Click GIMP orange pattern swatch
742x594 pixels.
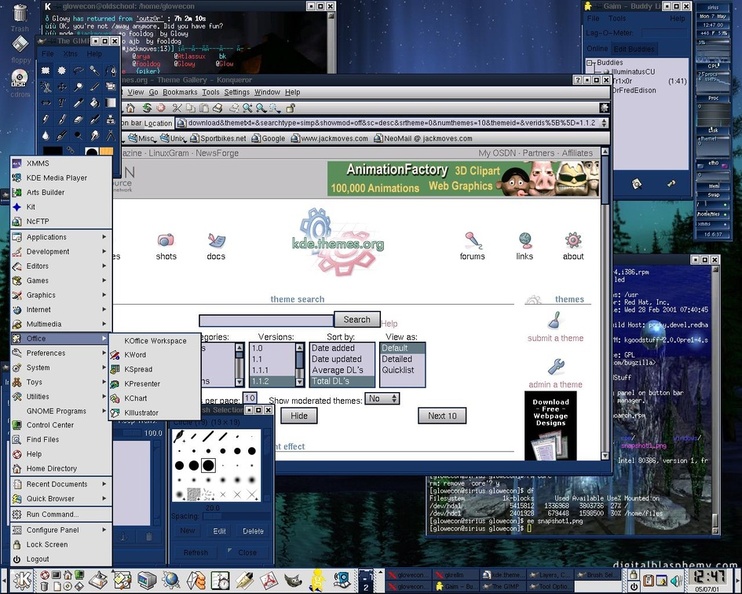[x=106, y=151]
